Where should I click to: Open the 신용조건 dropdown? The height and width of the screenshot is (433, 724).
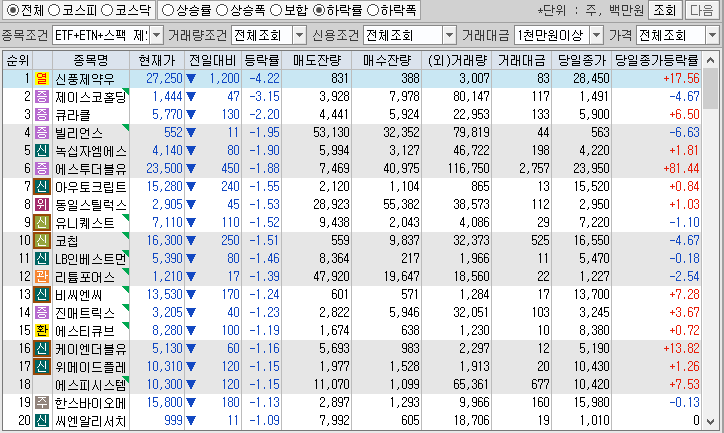coord(449,35)
